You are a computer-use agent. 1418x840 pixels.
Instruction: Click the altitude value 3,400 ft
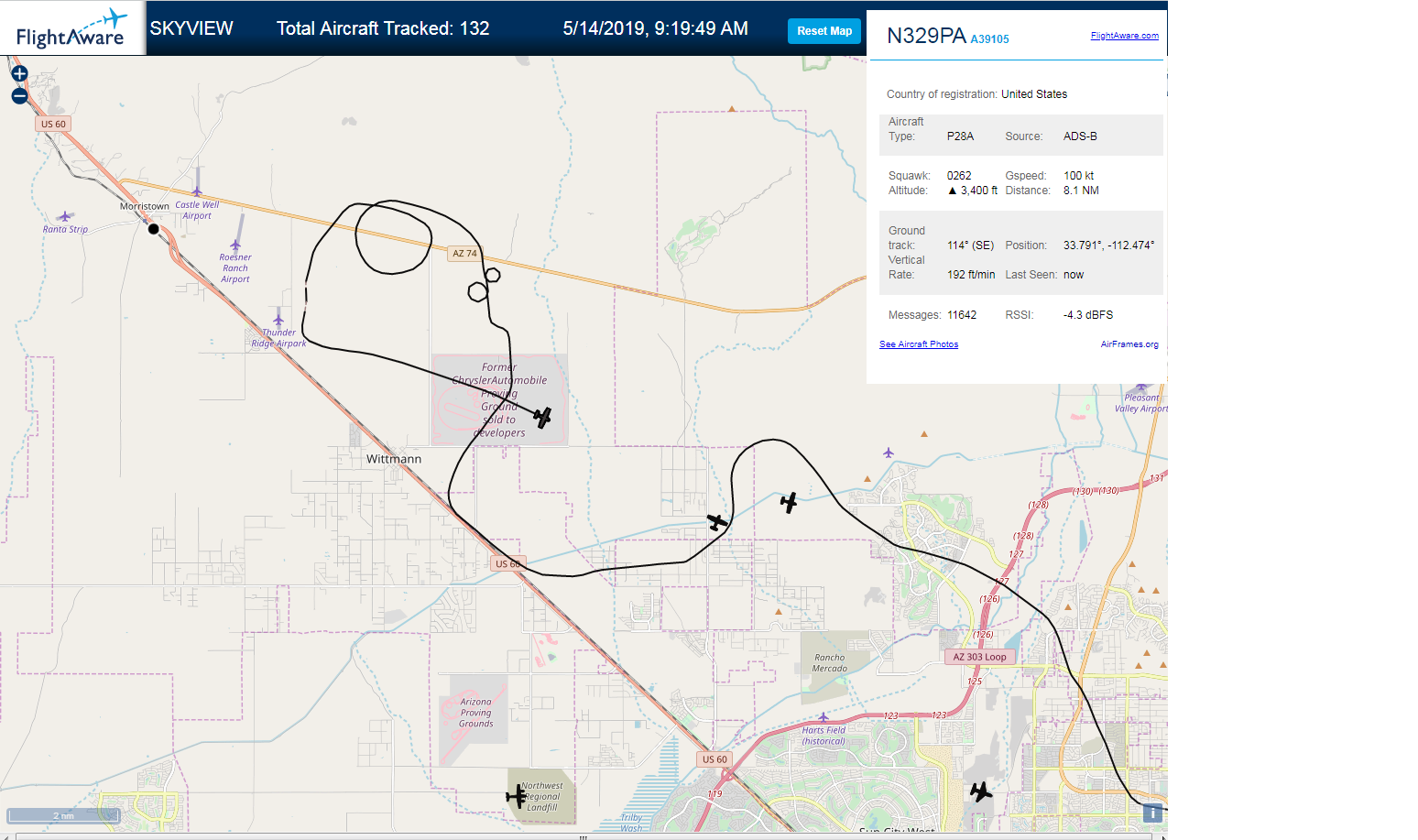click(973, 191)
